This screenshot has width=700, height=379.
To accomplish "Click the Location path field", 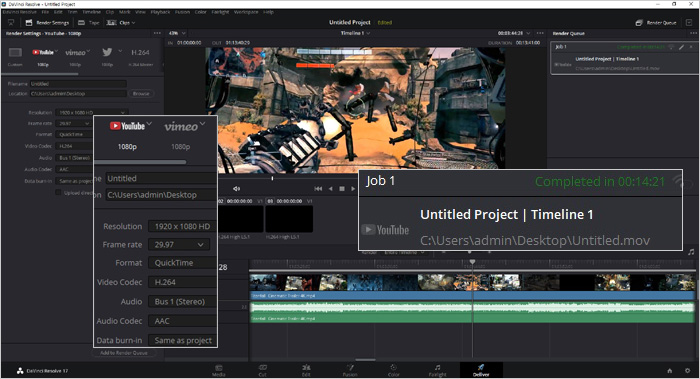I will point(78,93).
